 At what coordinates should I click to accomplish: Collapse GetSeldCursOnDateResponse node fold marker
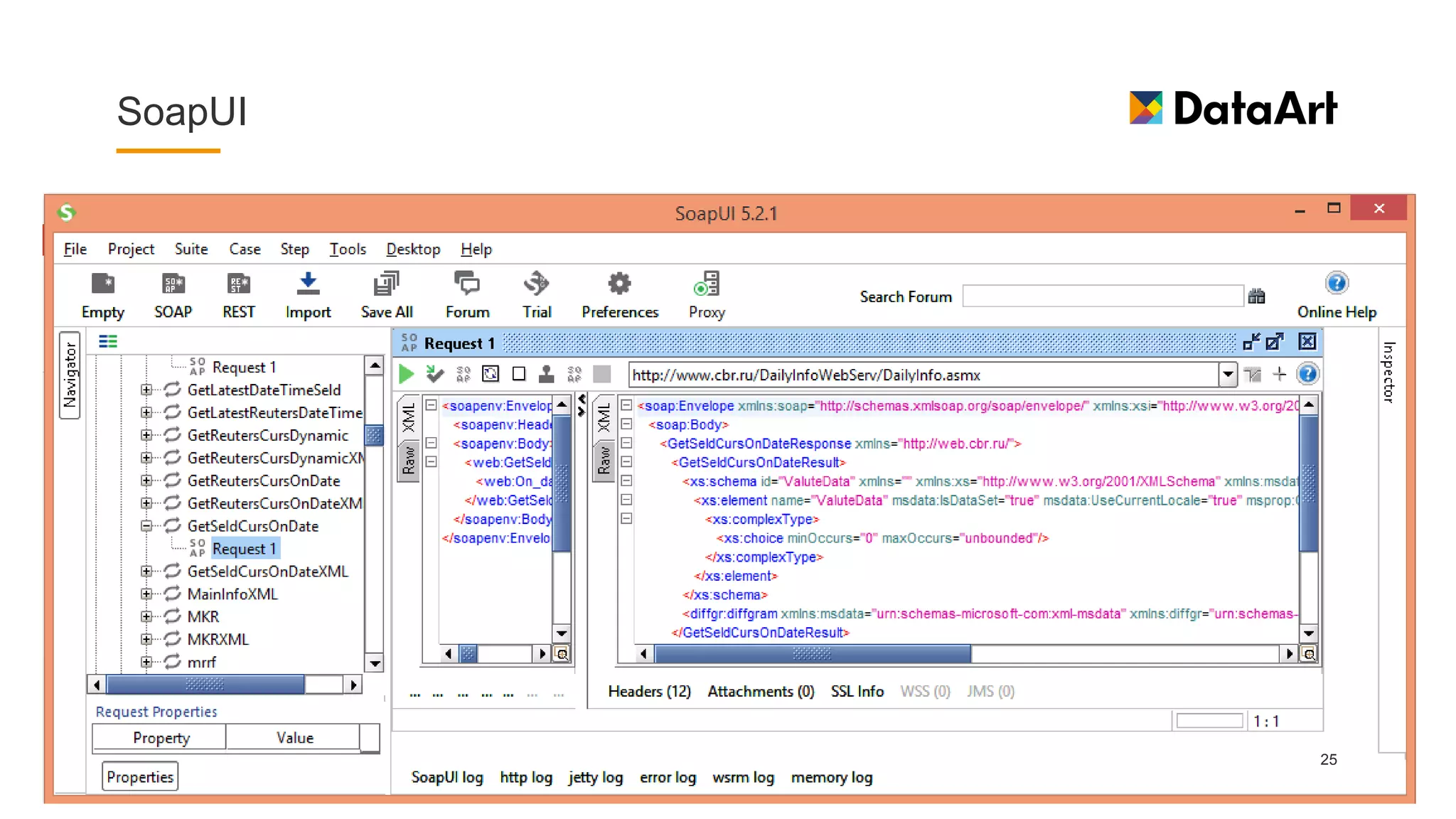[x=626, y=443]
